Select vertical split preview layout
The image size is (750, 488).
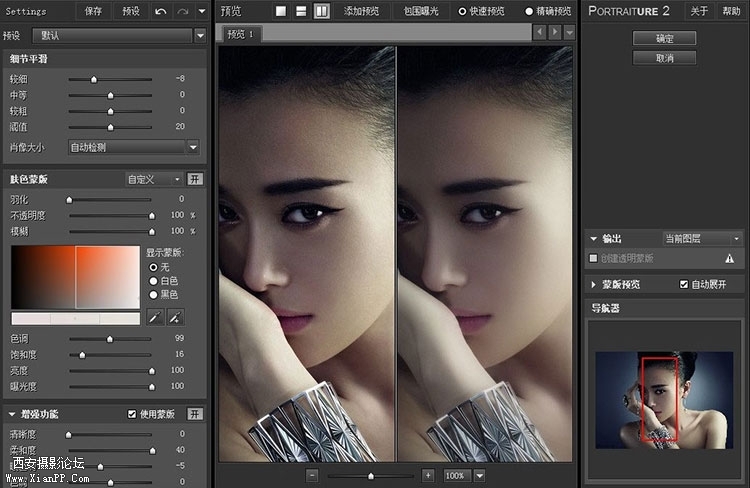tap(321, 11)
